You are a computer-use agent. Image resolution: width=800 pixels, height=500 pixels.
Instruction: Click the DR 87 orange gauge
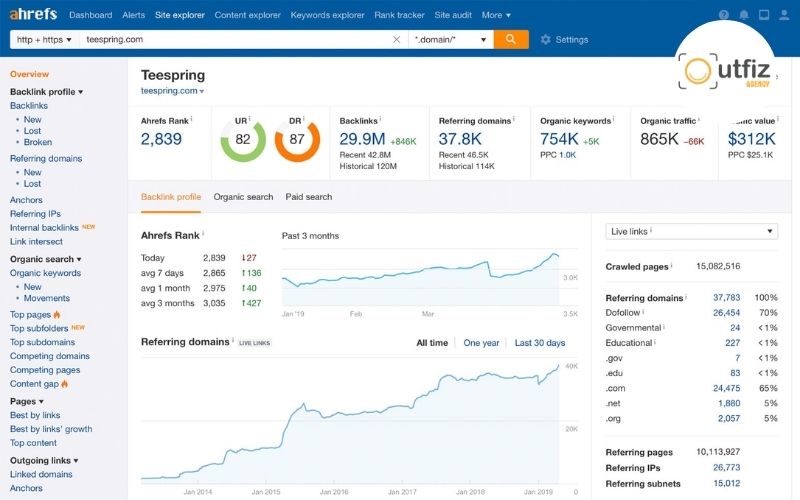pos(297,140)
